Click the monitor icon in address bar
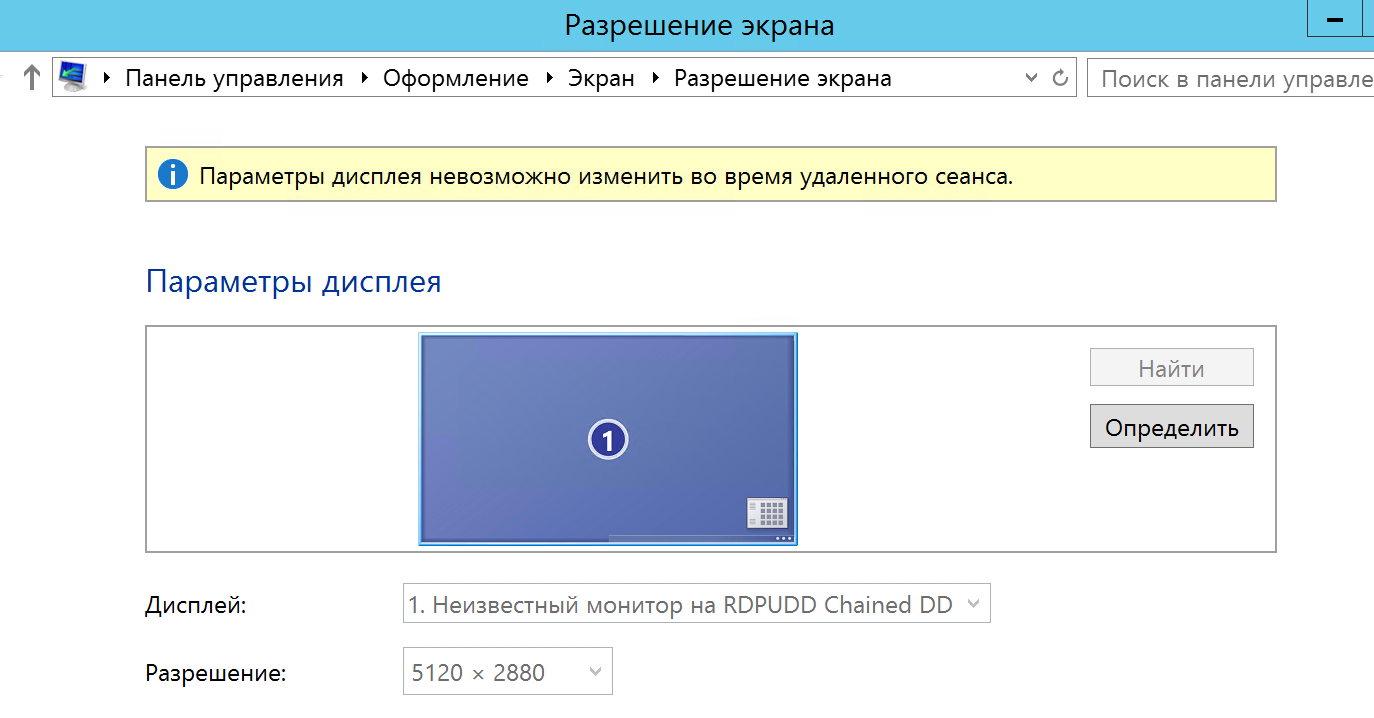The image size is (1374, 718). coord(72,77)
